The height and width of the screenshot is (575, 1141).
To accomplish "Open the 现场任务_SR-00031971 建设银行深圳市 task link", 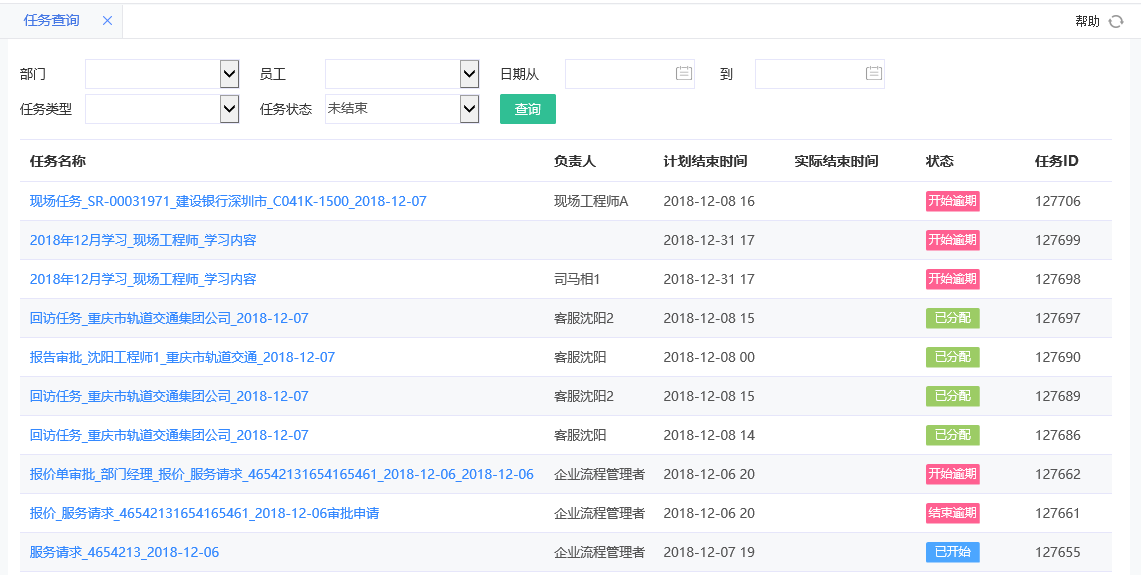I will (228, 201).
